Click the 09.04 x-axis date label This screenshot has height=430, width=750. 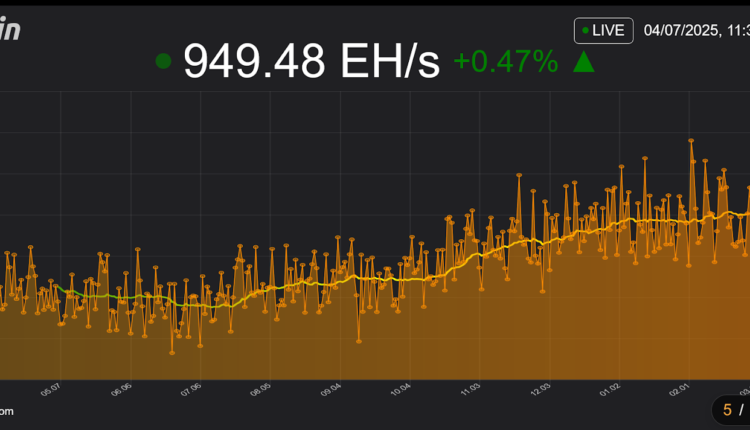click(x=330, y=389)
